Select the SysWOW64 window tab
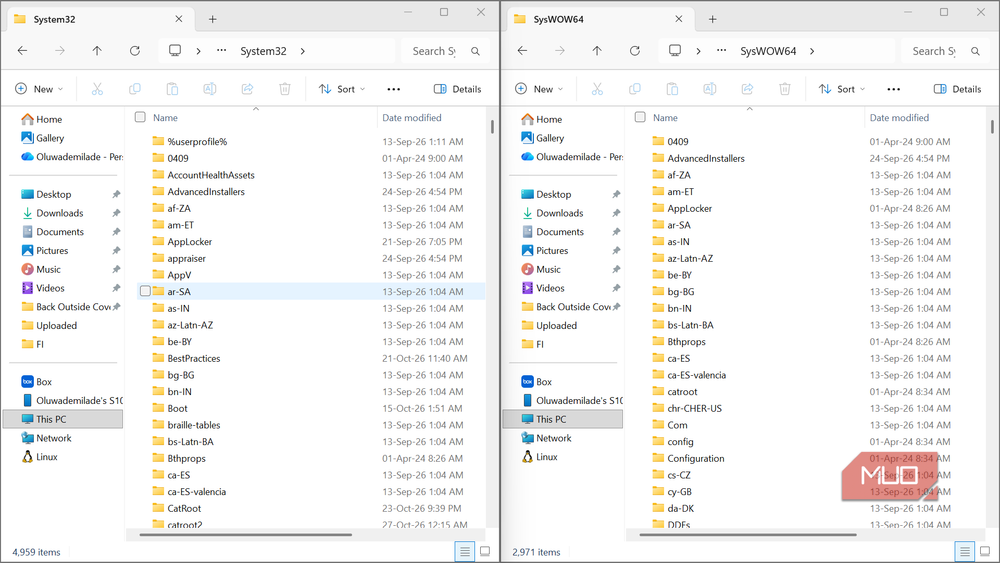This screenshot has height=563, width=1000. click(599, 19)
